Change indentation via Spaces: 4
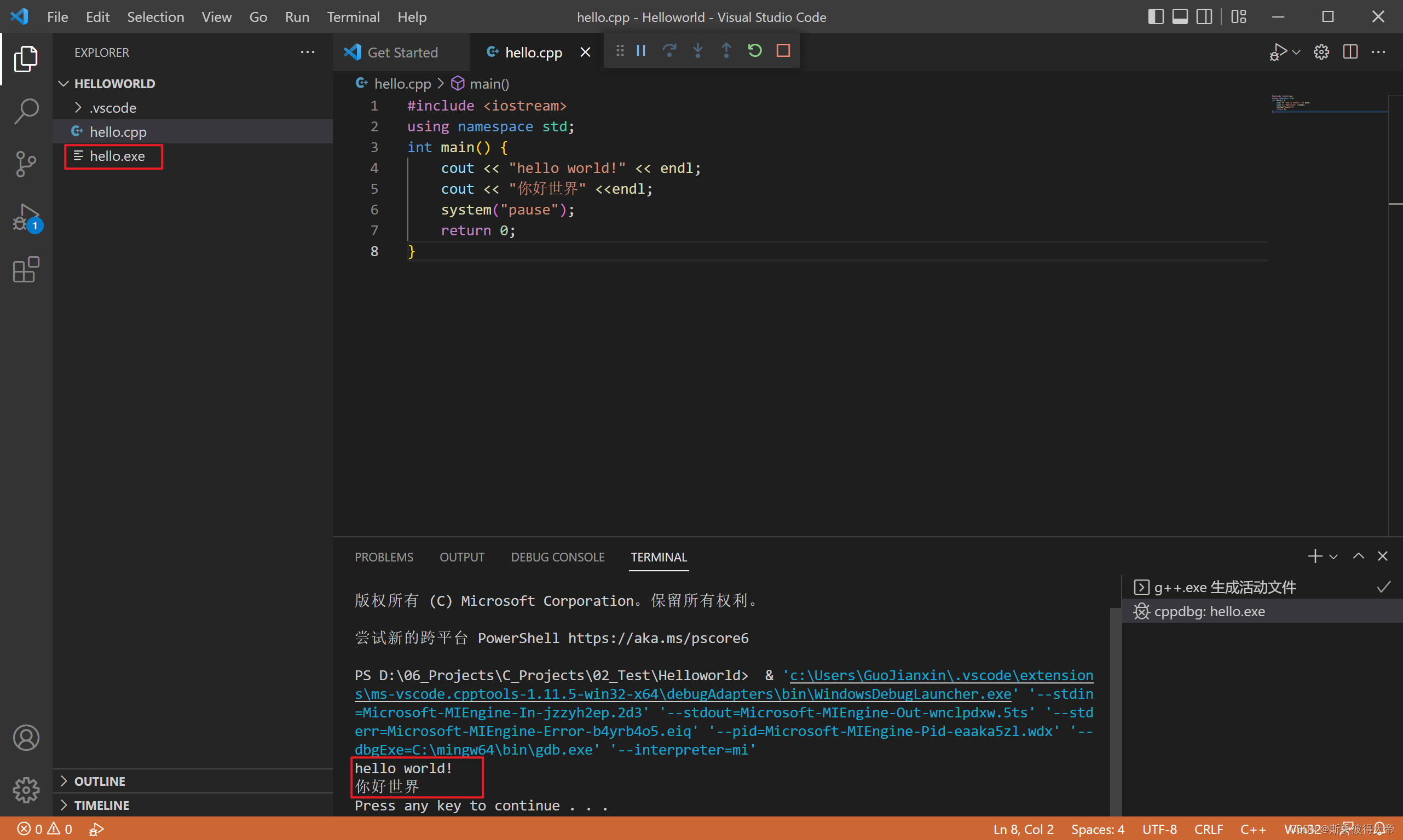 [1097, 829]
